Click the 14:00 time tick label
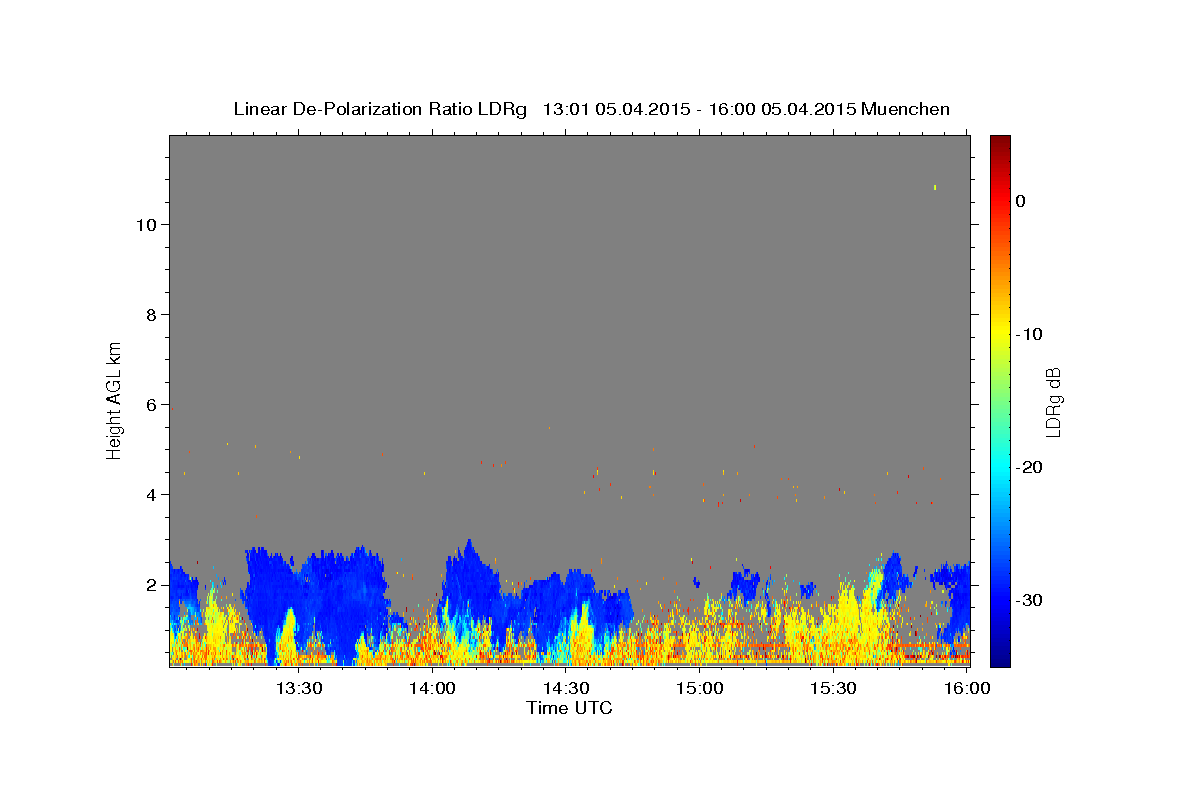 pos(433,688)
